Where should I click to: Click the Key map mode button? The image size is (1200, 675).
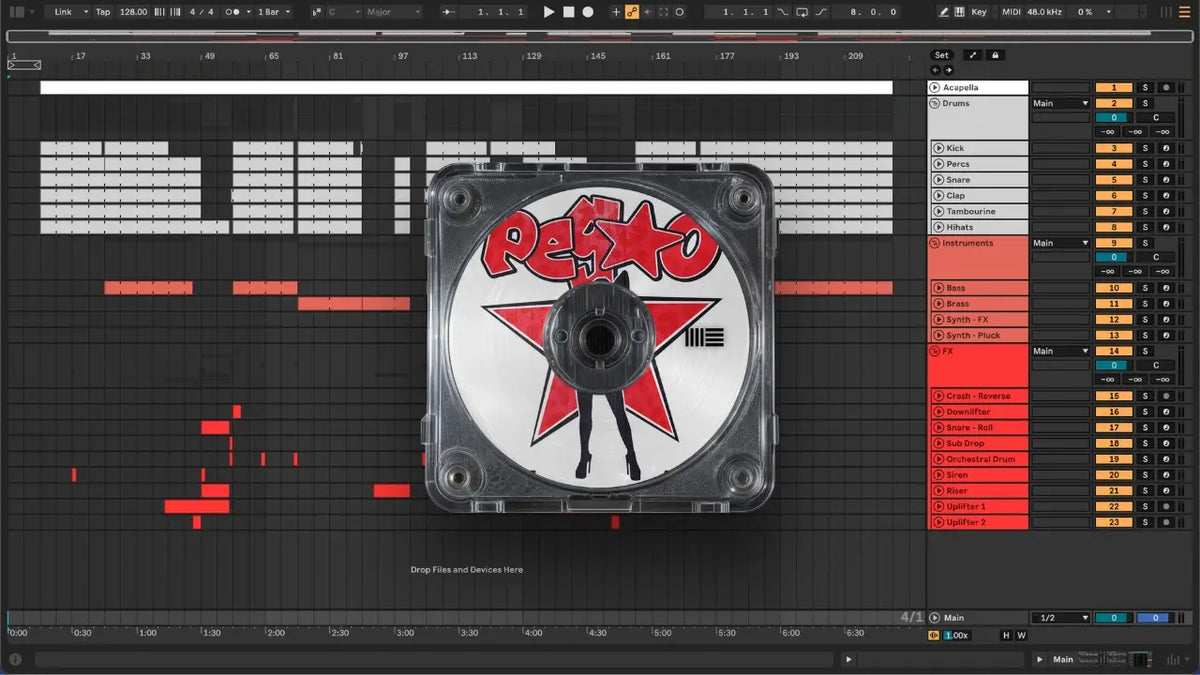coord(978,12)
